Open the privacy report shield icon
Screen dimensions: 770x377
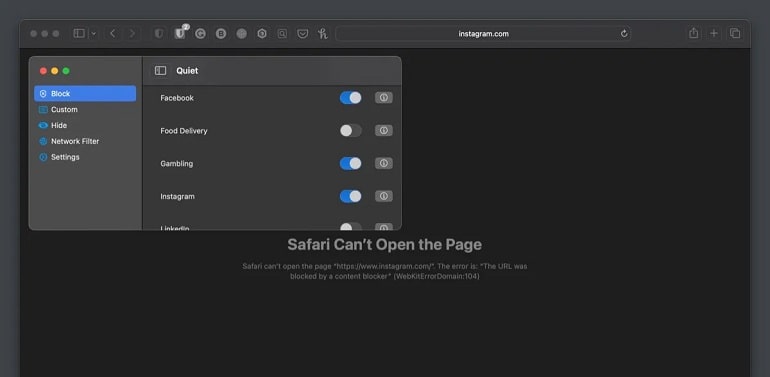[159, 33]
